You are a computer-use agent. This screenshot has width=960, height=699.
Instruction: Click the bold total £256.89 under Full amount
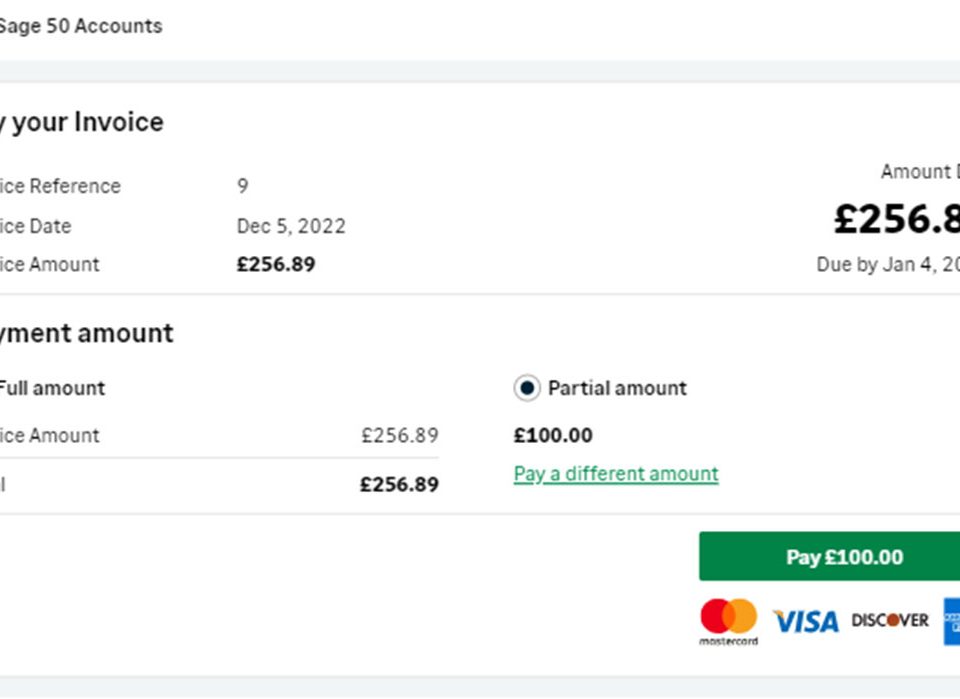[399, 484]
